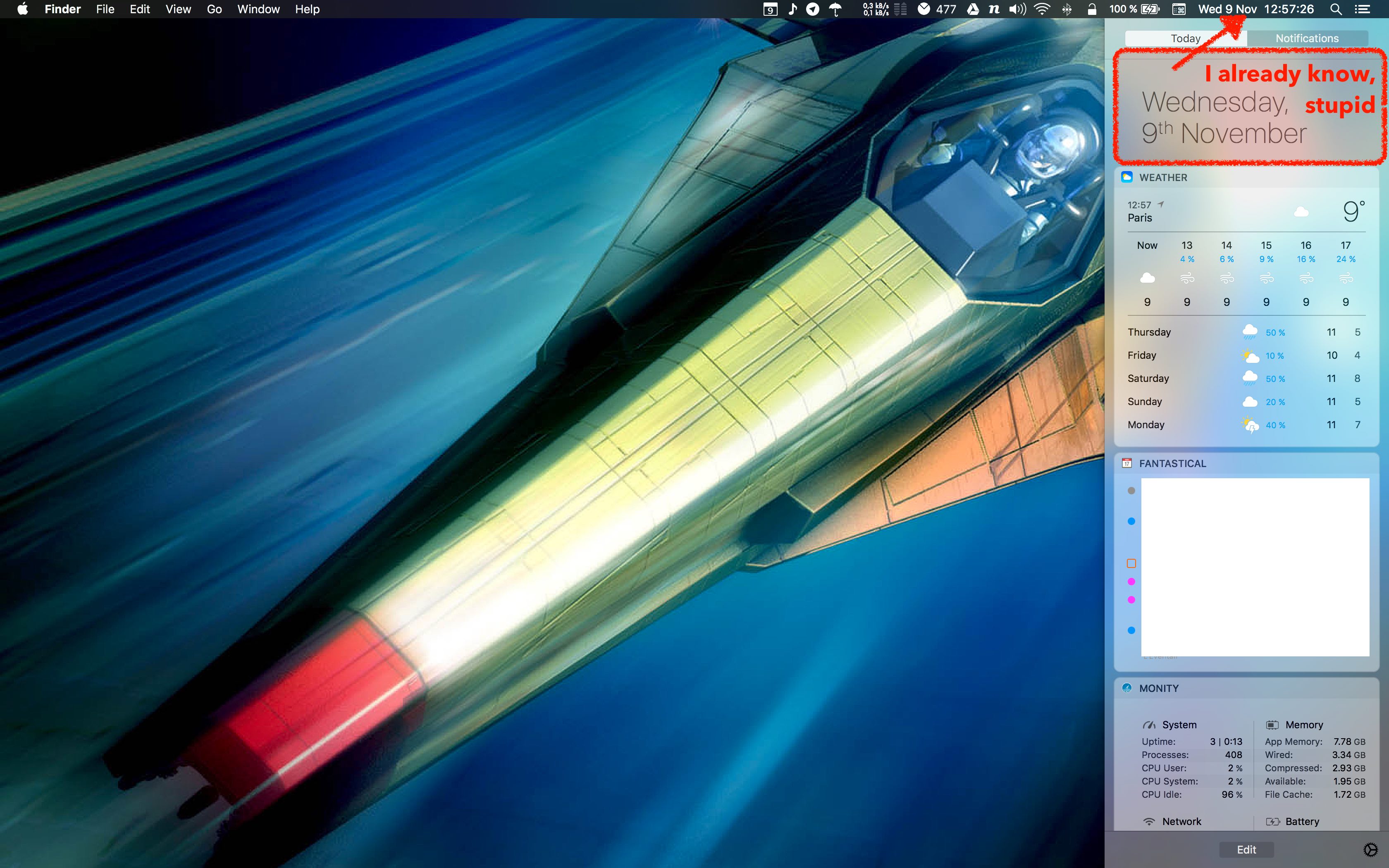This screenshot has height=868, width=1389.
Task: Click the memory bars menu bar icon
Action: pyautogui.click(x=900, y=9)
